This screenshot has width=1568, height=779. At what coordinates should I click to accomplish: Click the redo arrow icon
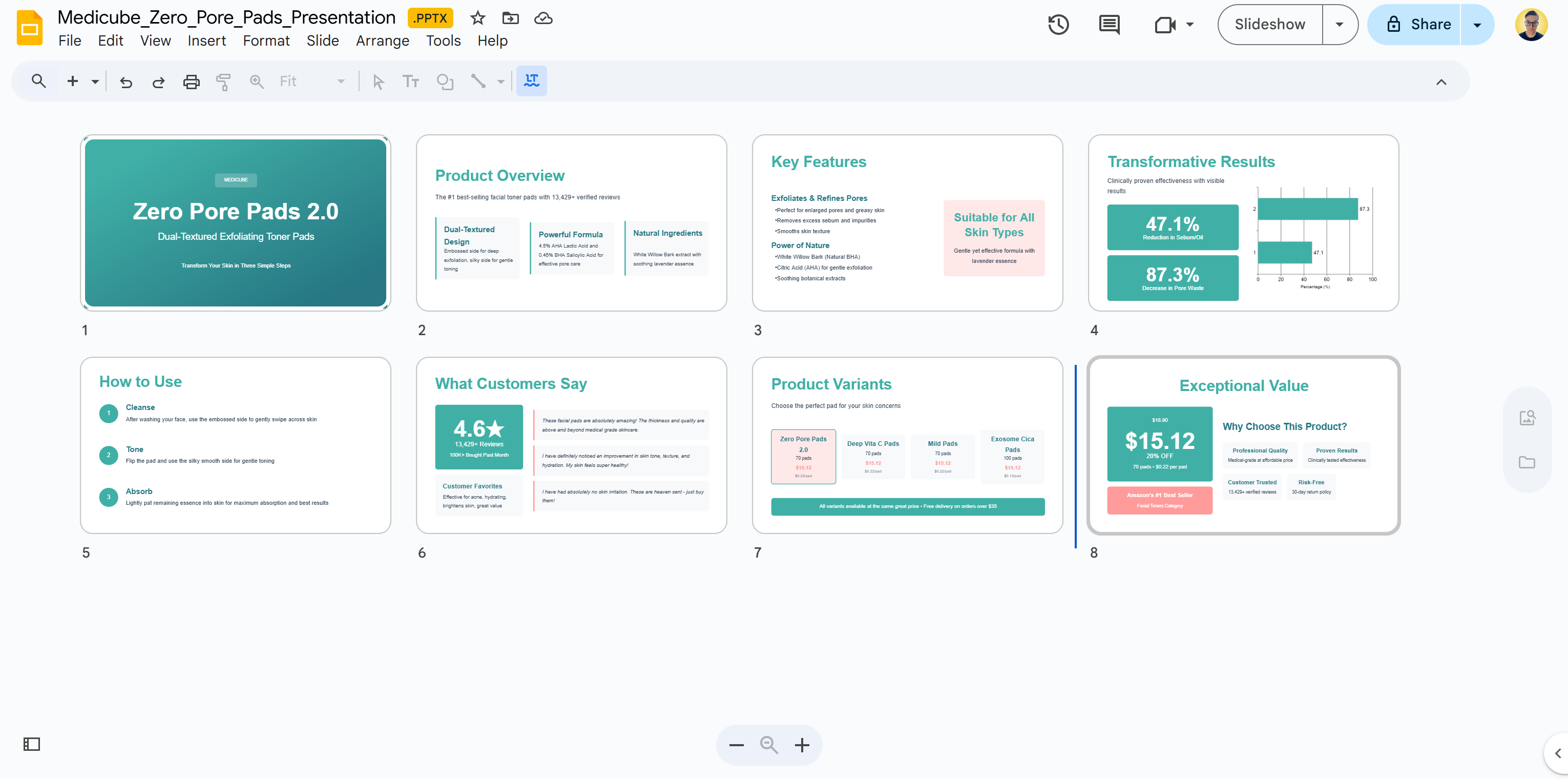tap(158, 81)
